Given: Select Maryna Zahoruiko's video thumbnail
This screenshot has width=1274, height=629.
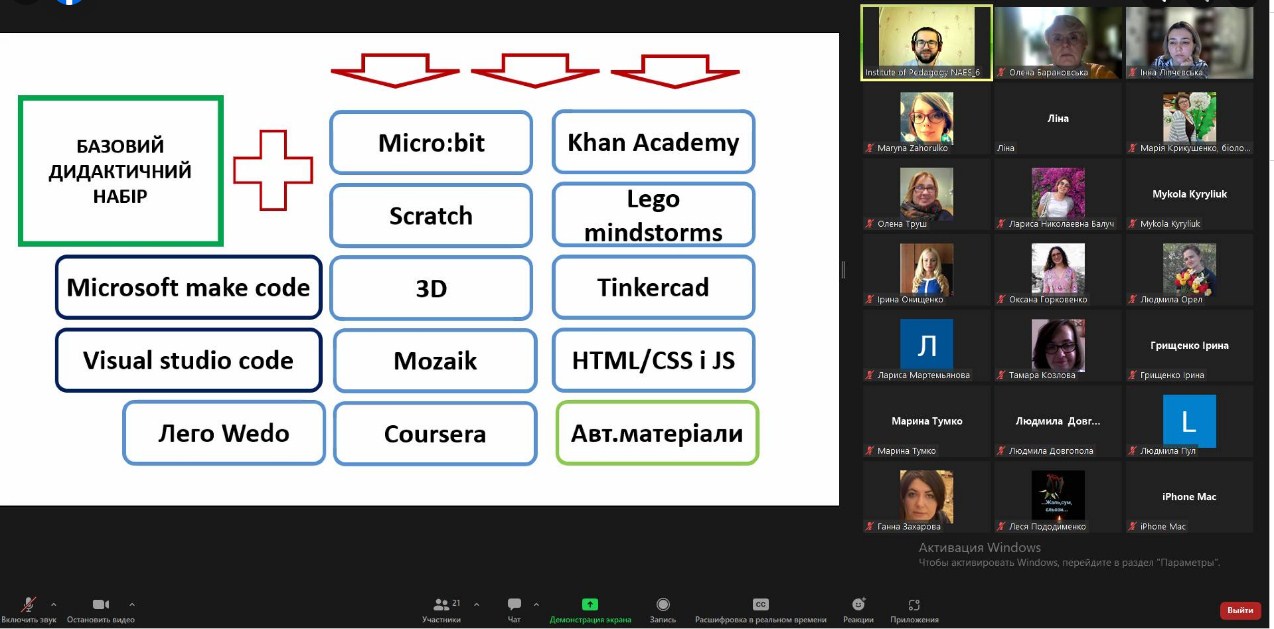Looking at the screenshot, I should pos(927,118).
